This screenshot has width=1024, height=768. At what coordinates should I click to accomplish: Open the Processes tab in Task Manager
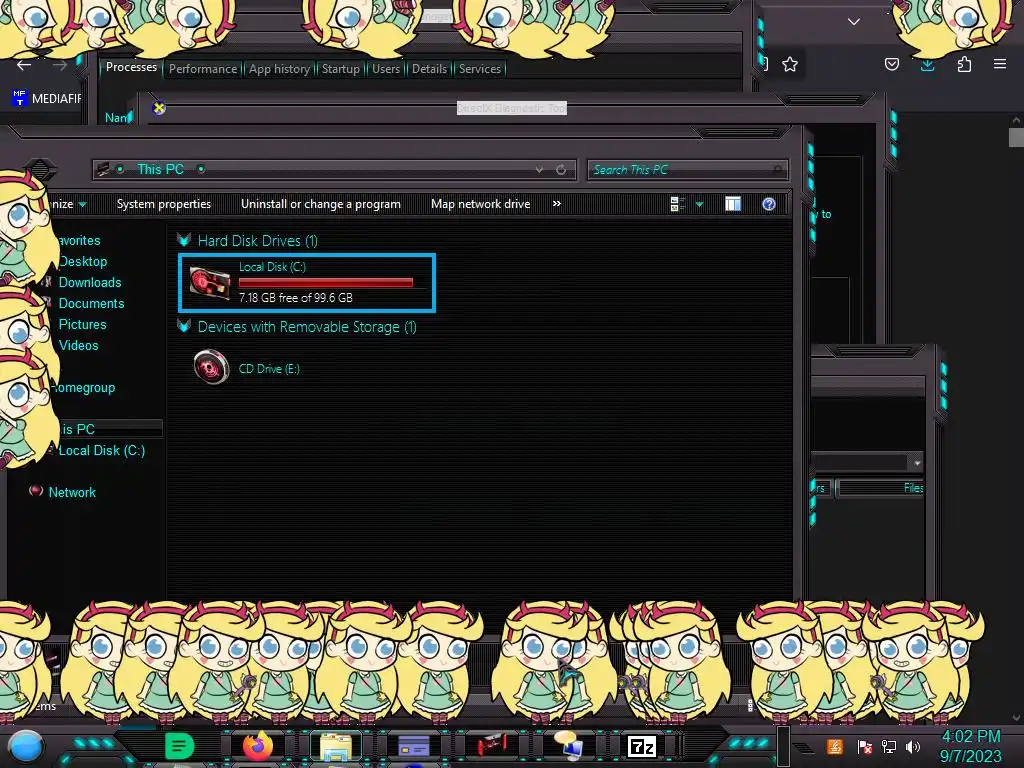[131, 67]
